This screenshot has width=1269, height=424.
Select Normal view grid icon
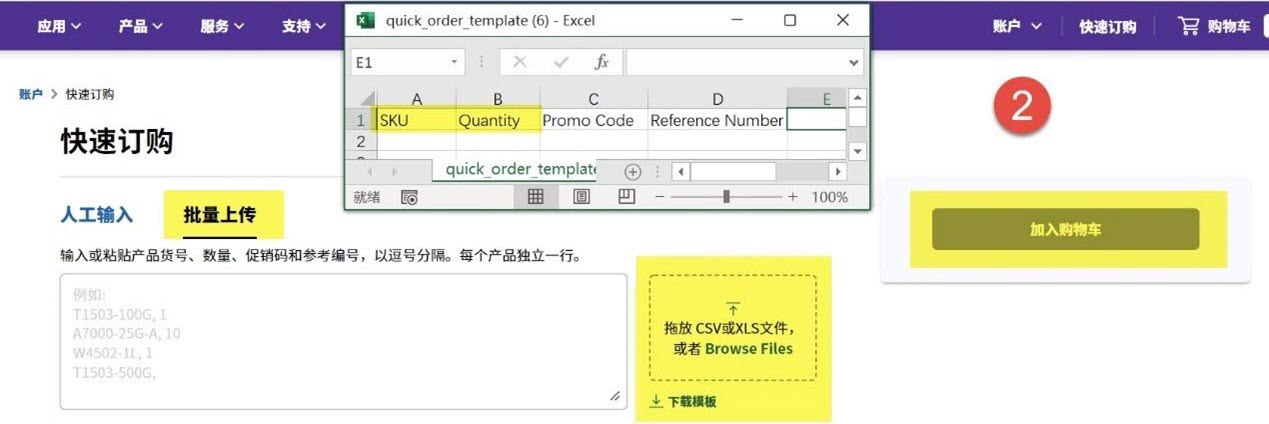pos(536,197)
